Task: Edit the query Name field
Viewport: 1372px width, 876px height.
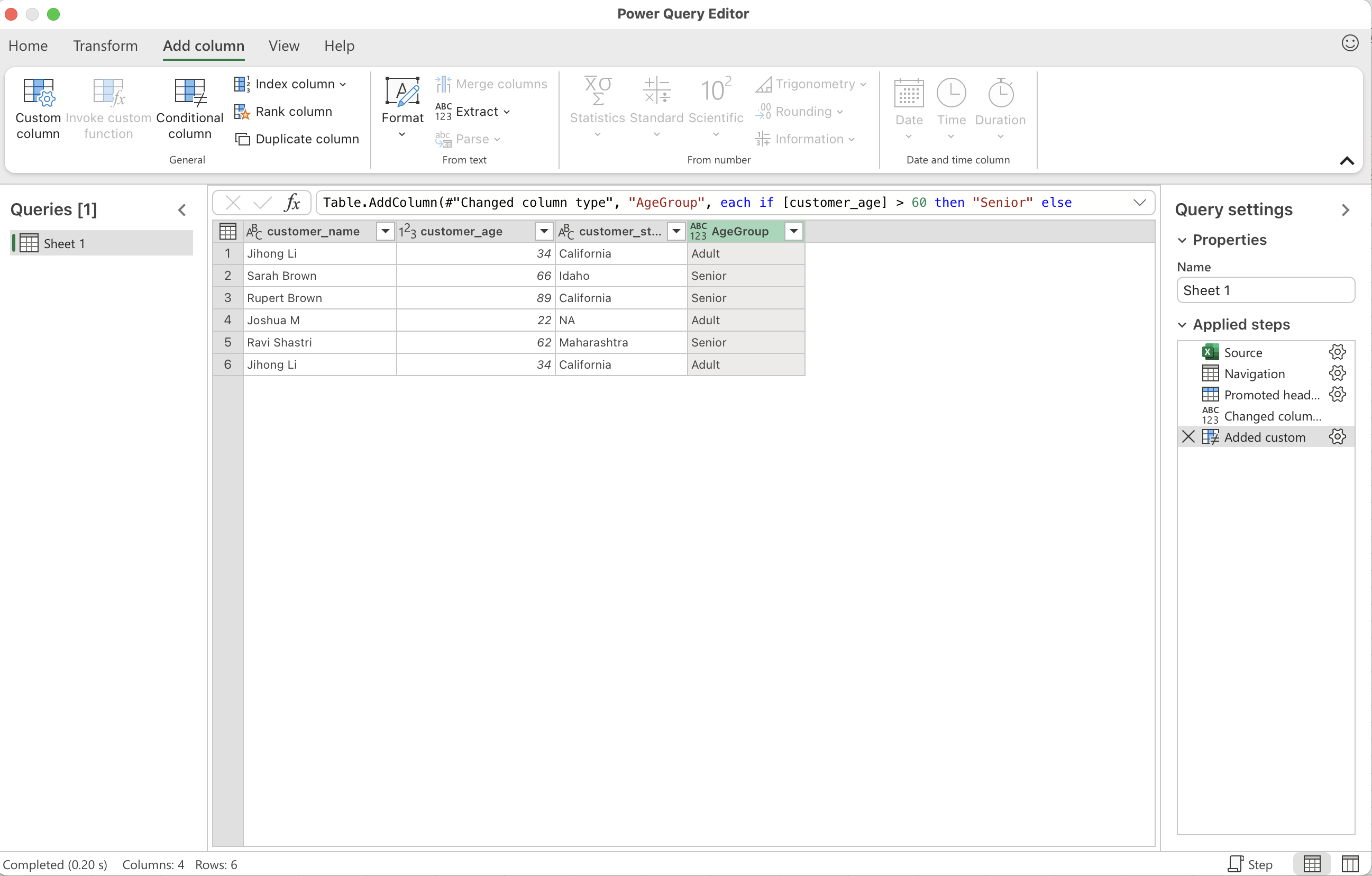Action: pyautogui.click(x=1265, y=290)
